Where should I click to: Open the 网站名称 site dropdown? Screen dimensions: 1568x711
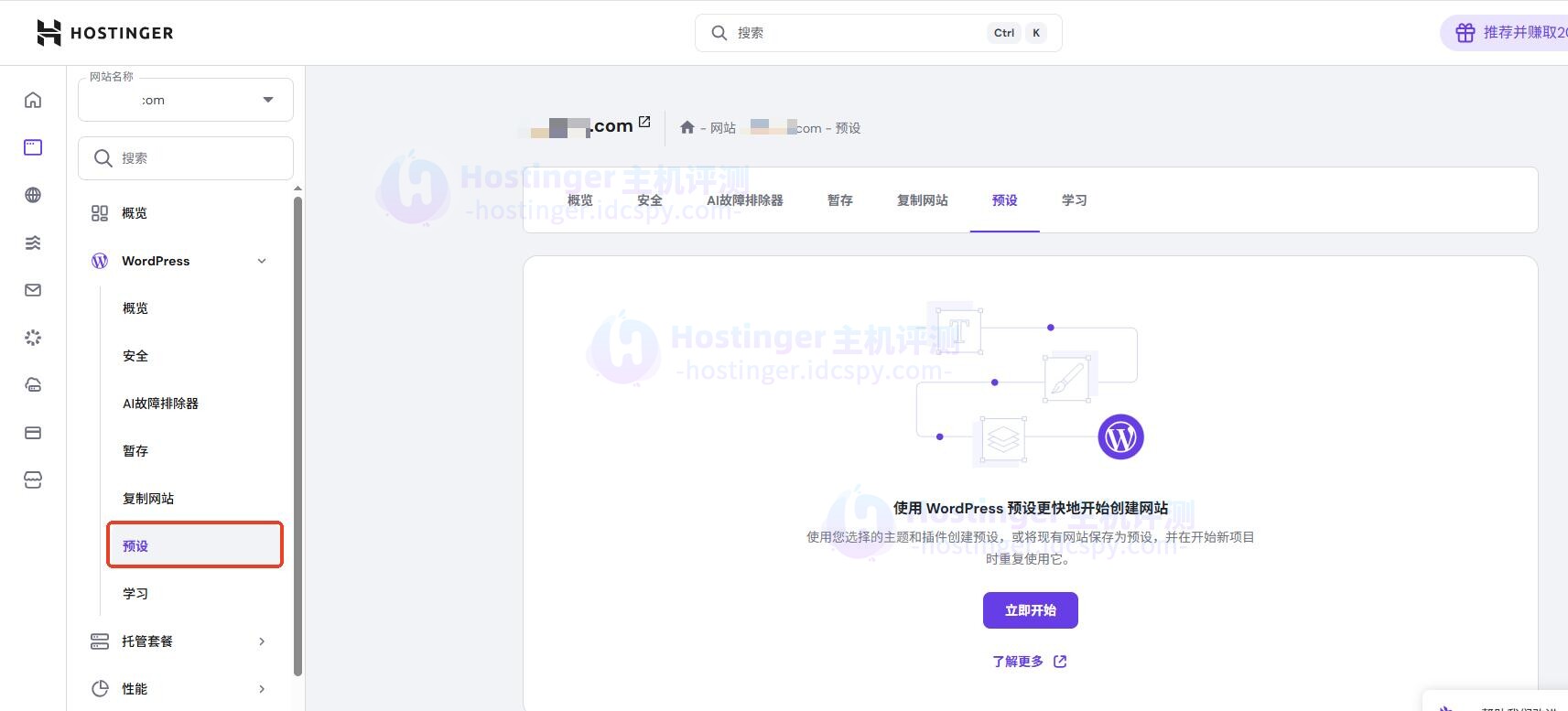click(x=186, y=100)
